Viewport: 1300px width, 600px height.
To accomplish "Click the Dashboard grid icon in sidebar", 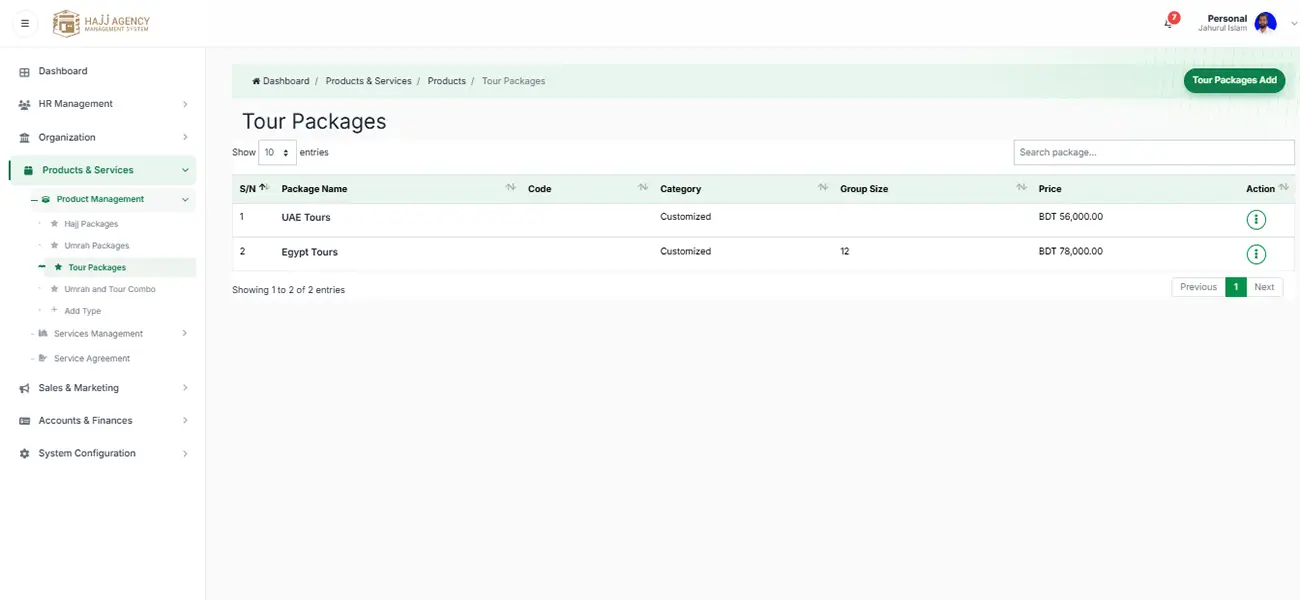I will click(x=25, y=72).
